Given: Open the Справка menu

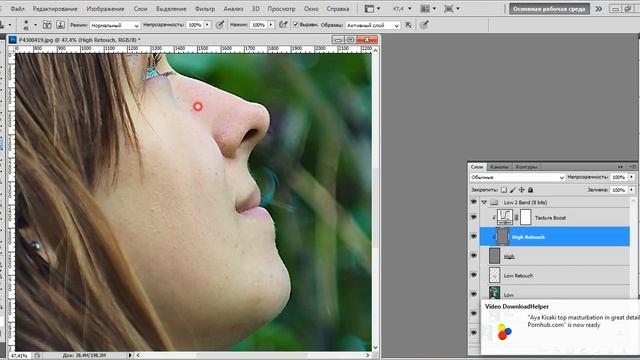Looking at the screenshot, I should (338, 9).
